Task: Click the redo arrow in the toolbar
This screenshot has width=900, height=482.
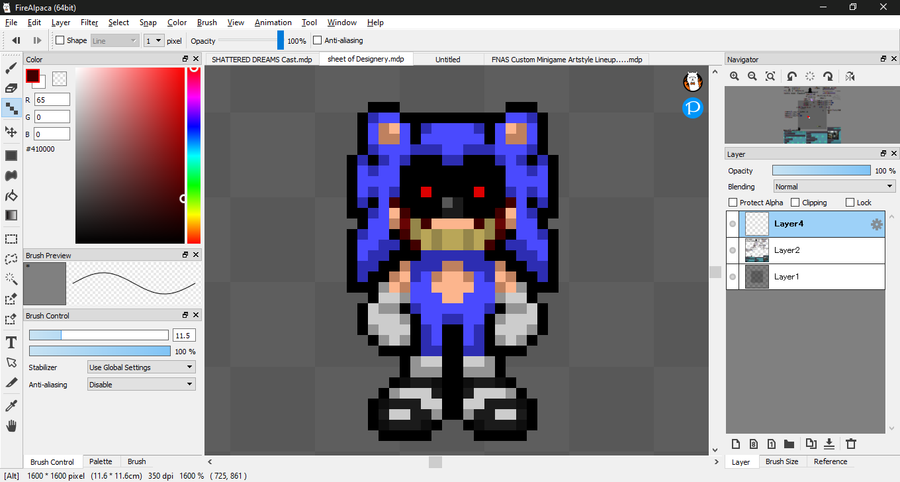Action: [x=37, y=40]
